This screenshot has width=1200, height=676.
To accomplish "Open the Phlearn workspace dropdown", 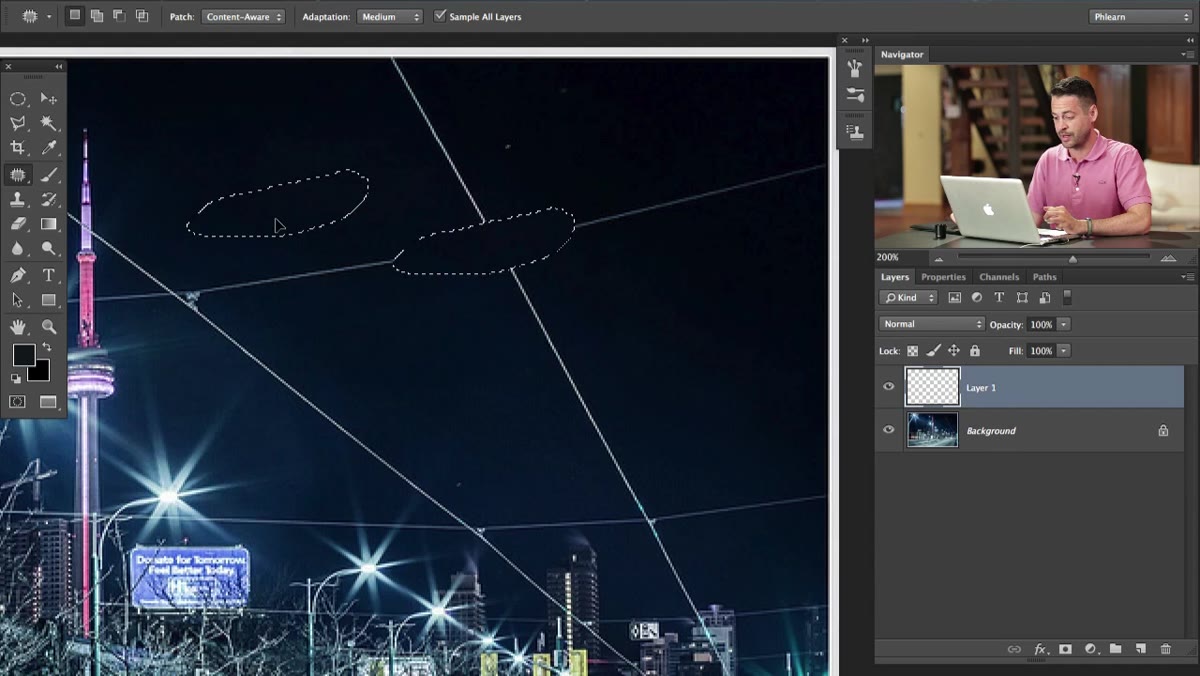I will [1140, 17].
